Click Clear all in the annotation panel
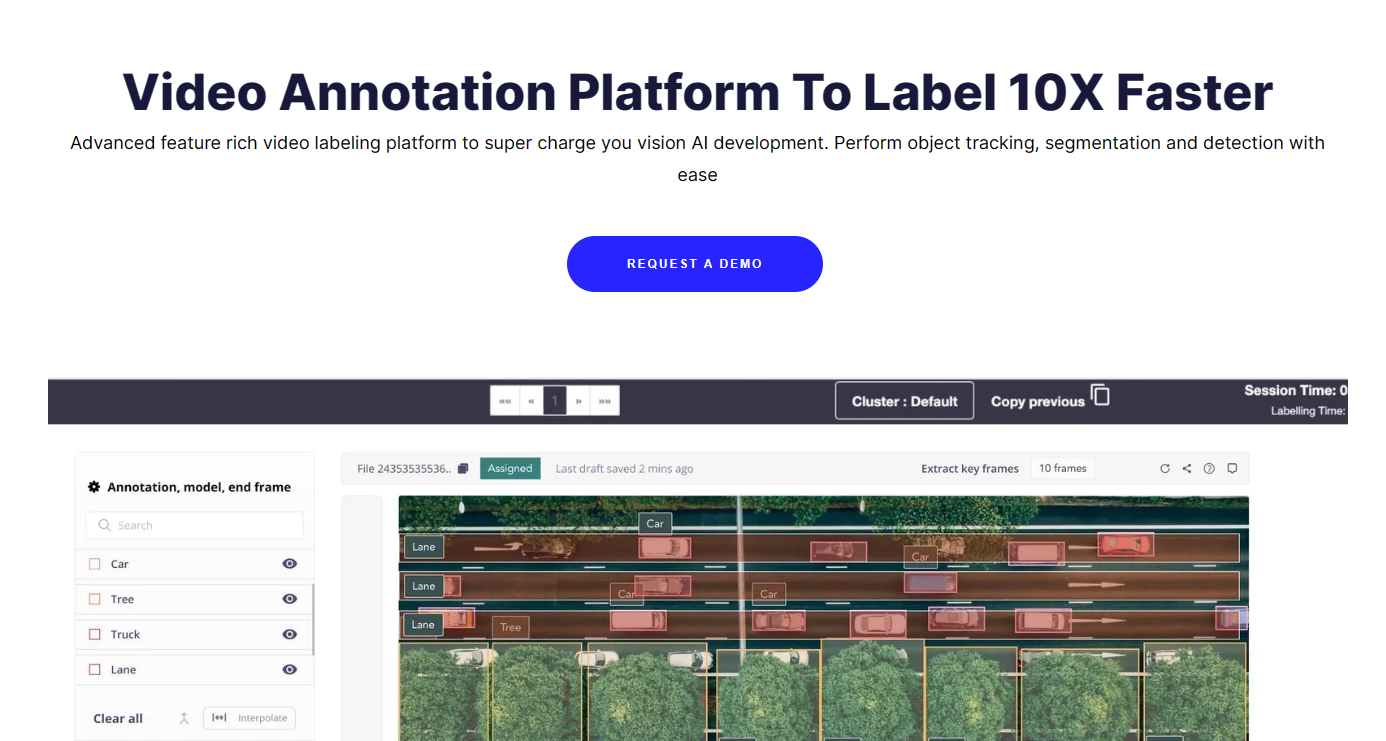This screenshot has width=1386, height=741. click(116, 718)
